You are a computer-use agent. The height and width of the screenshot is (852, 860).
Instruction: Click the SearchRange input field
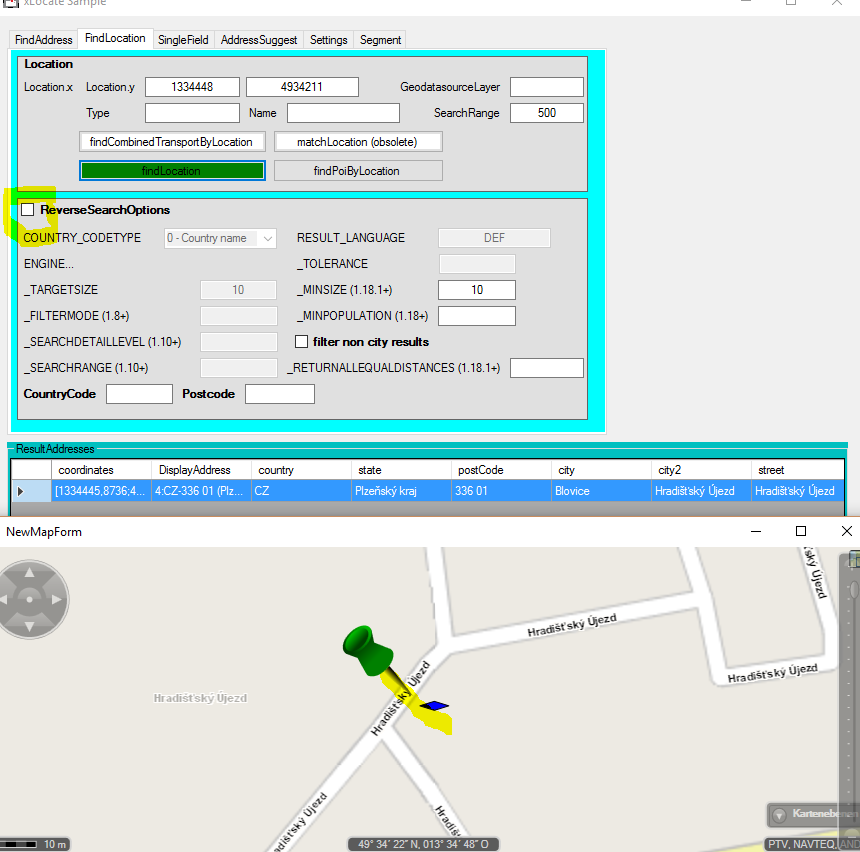pos(546,113)
